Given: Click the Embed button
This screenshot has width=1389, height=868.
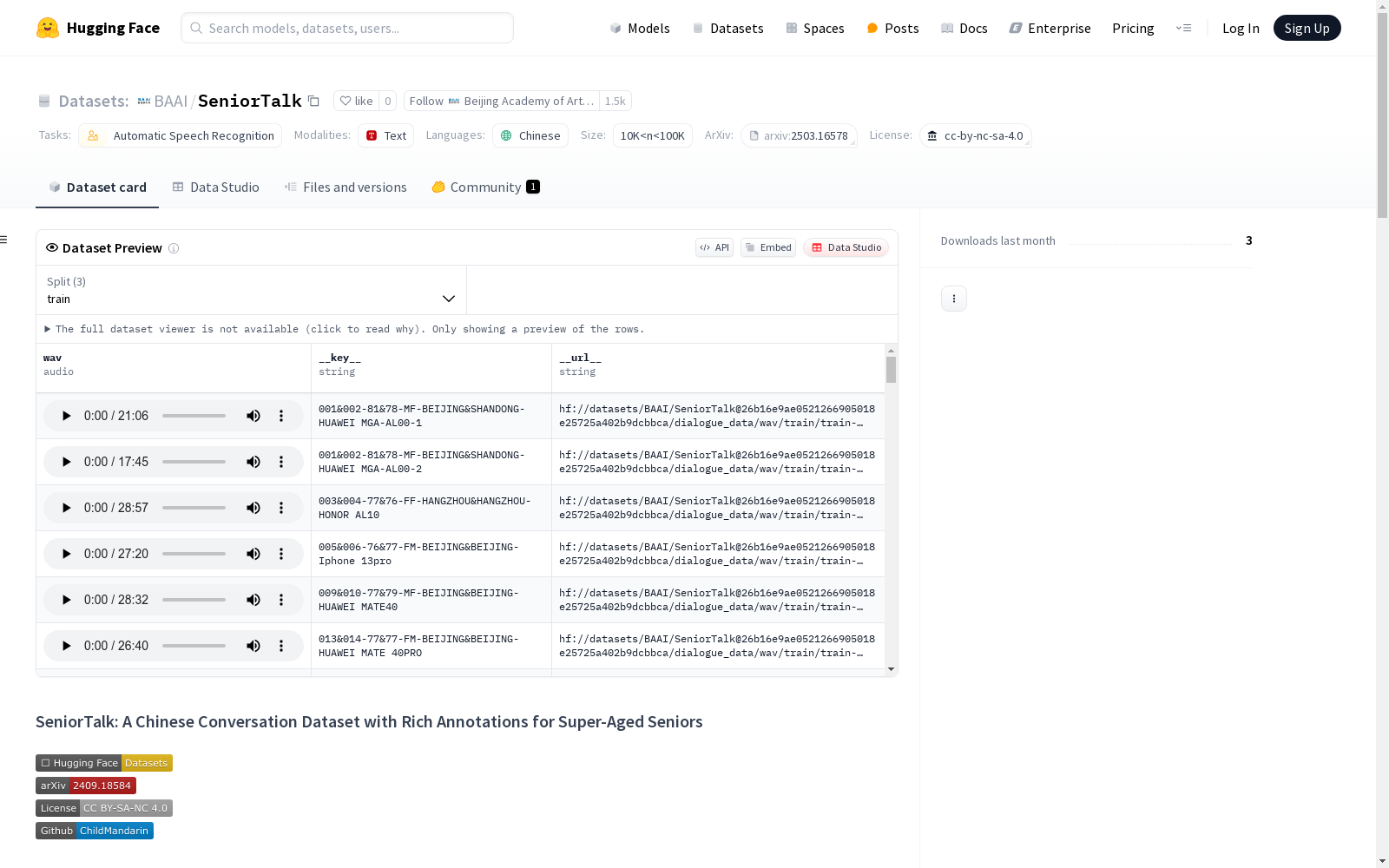Looking at the screenshot, I should (768, 247).
